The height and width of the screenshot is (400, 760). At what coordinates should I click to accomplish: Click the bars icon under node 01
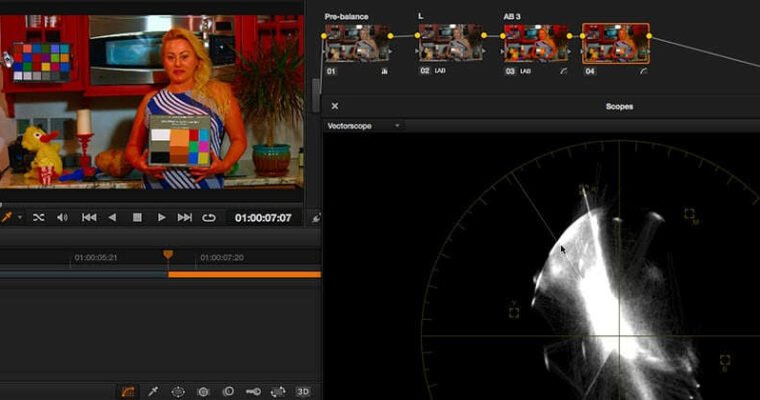click(384, 71)
